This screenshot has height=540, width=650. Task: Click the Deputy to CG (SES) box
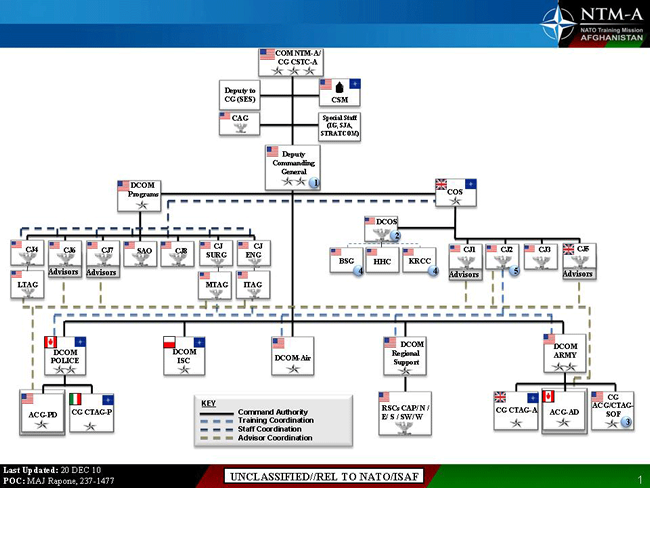[241, 96]
